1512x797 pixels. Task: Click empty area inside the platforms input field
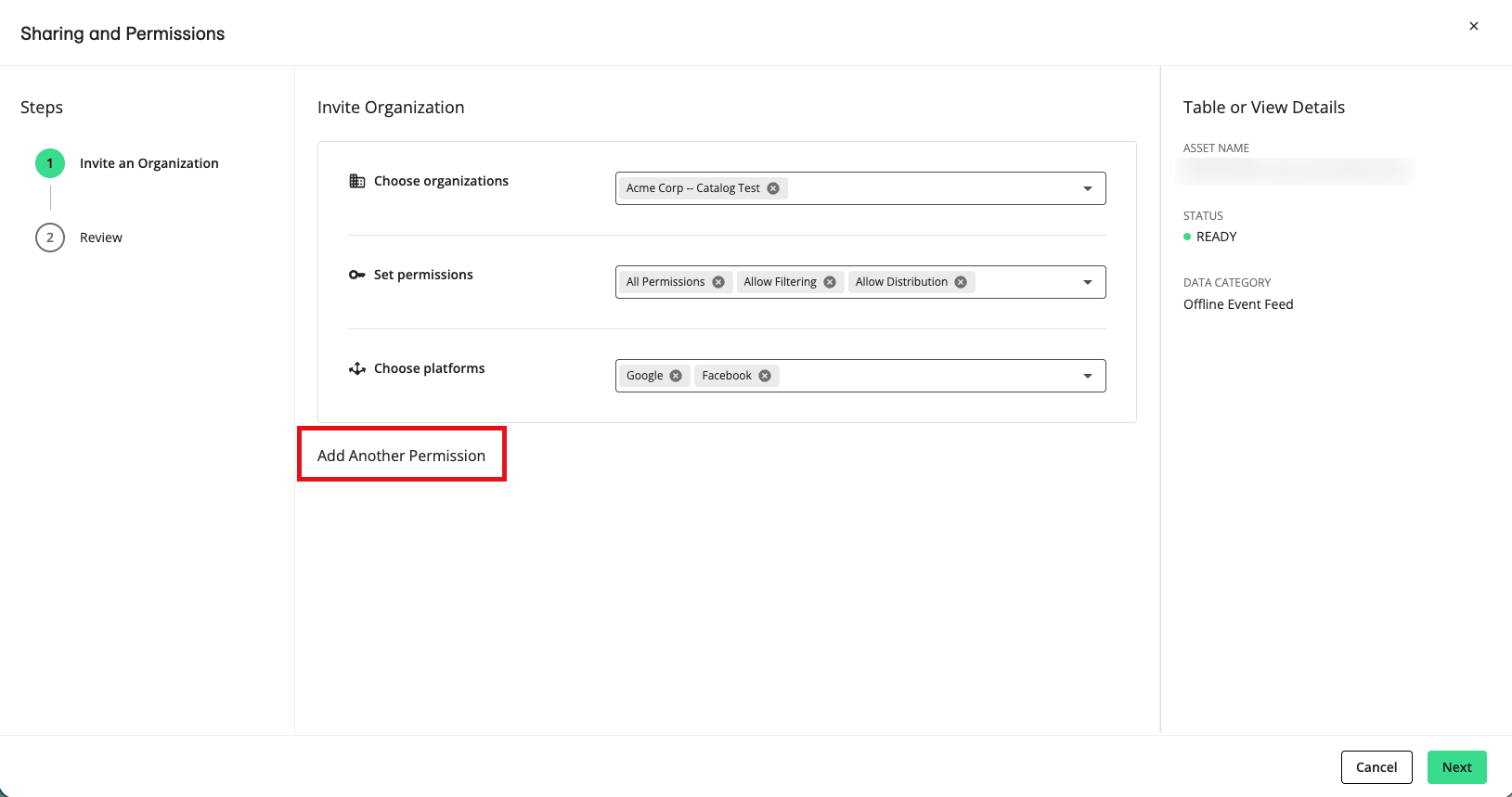tap(928, 376)
